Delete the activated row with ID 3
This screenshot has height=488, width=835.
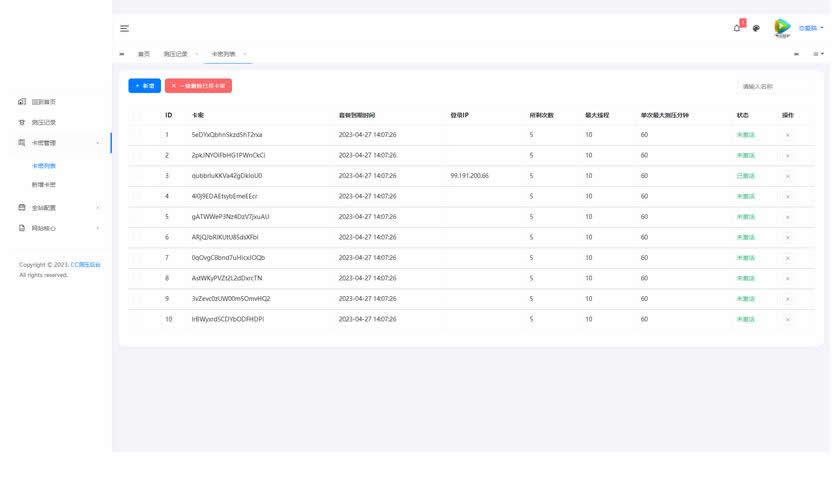787,175
